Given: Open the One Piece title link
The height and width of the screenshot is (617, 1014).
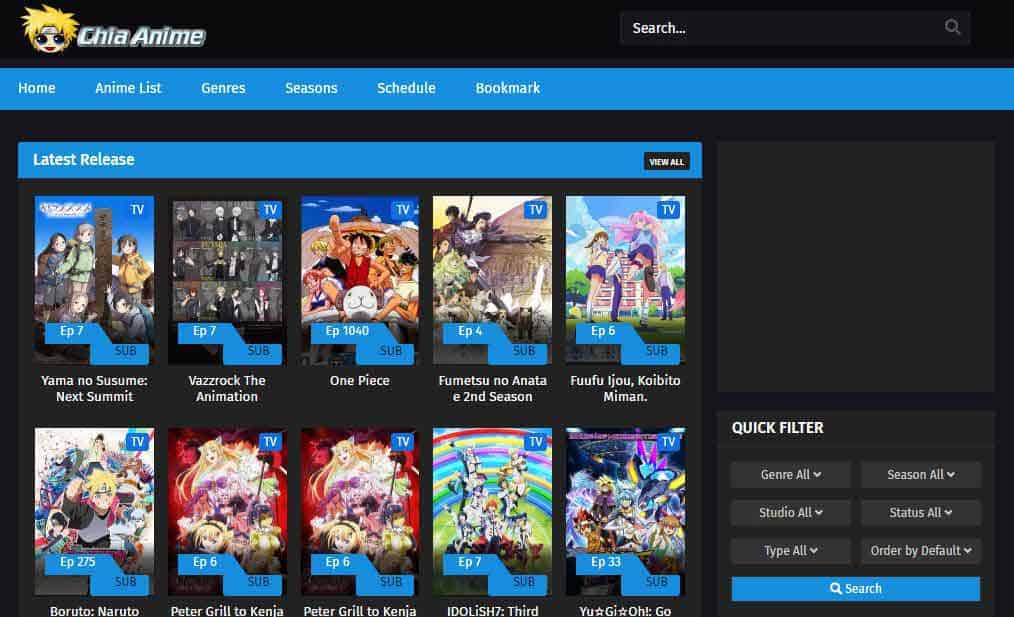Looking at the screenshot, I should [360, 381].
